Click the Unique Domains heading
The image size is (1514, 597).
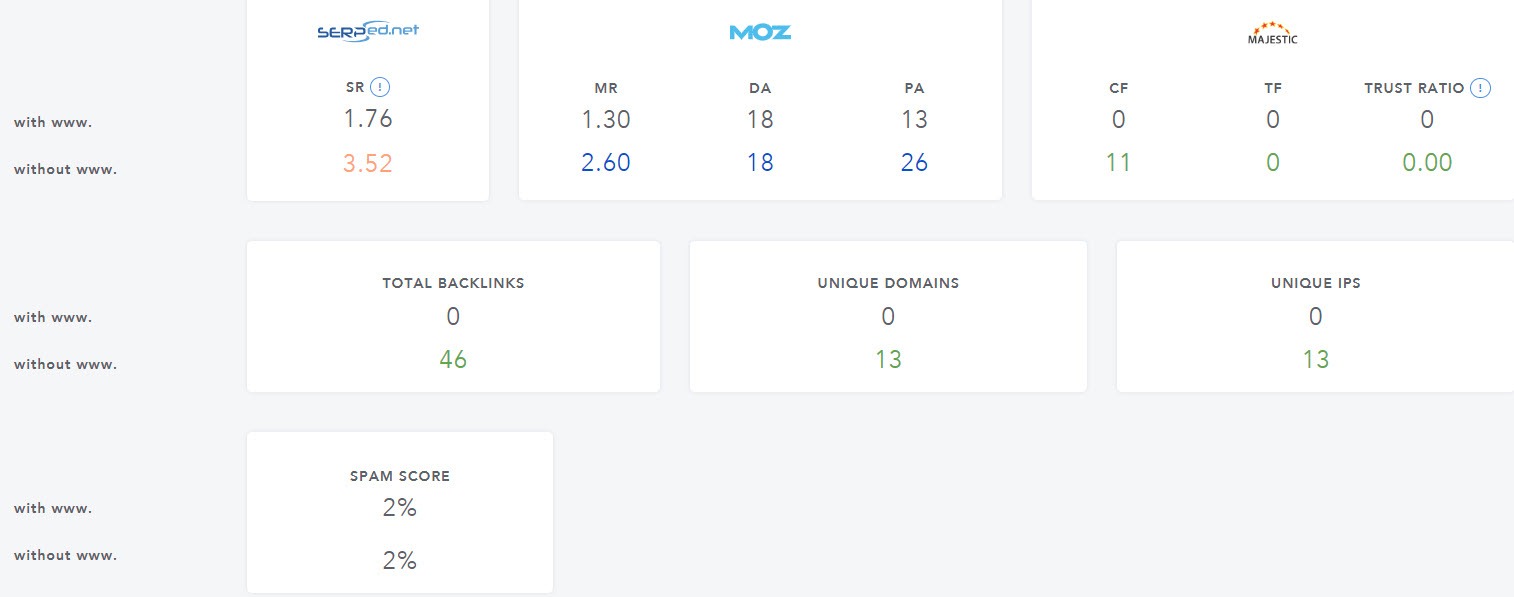point(888,283)
